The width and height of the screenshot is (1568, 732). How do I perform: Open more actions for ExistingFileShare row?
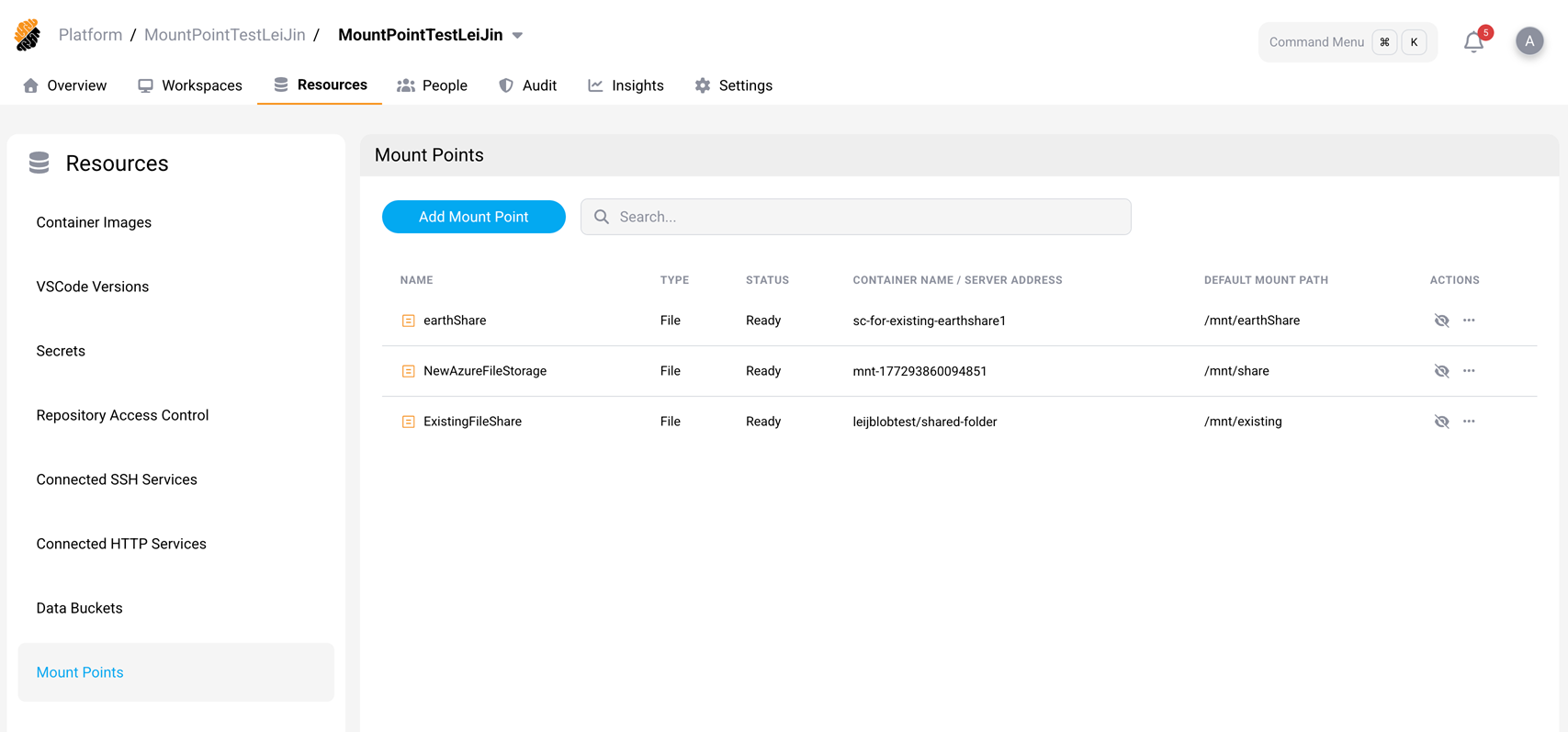click(x=1469, y=422)
